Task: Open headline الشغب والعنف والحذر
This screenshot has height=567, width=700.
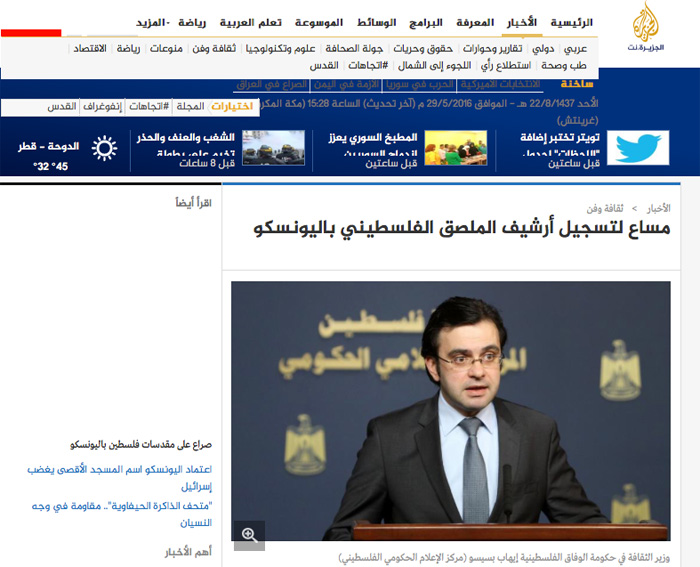Action: click(x=185, y=138)
